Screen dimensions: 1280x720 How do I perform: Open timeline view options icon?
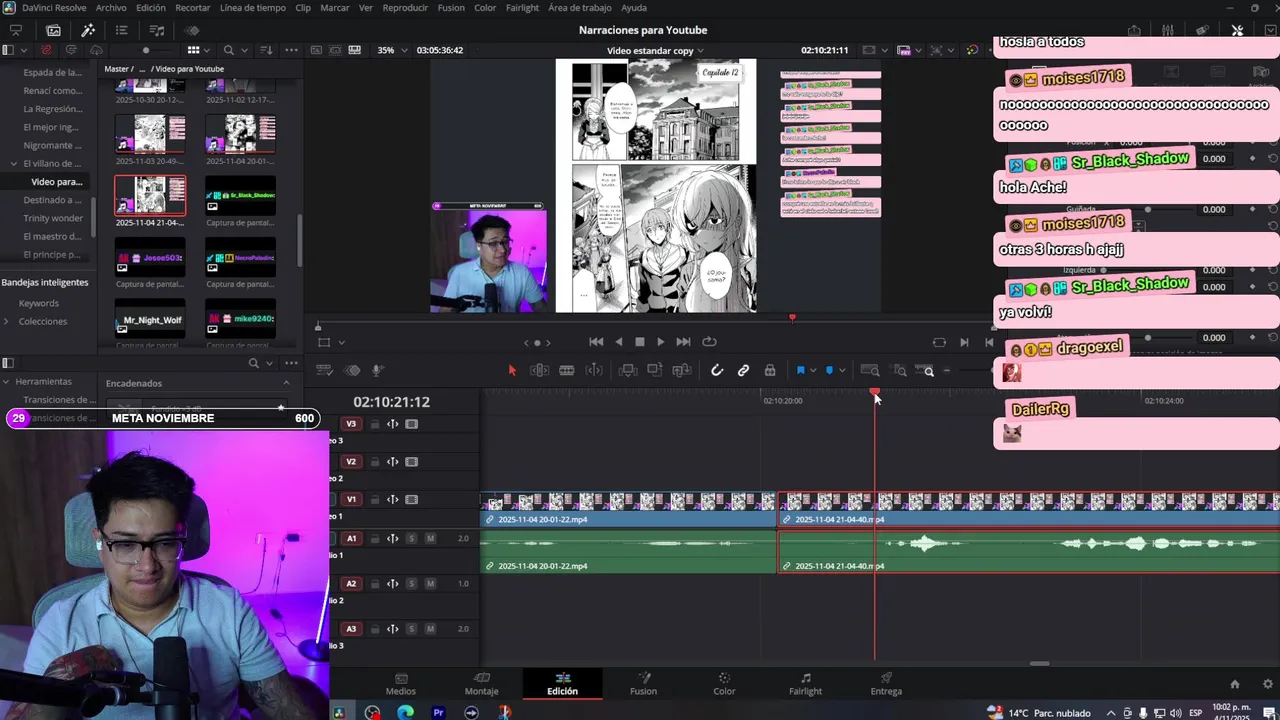coord(324,370)
